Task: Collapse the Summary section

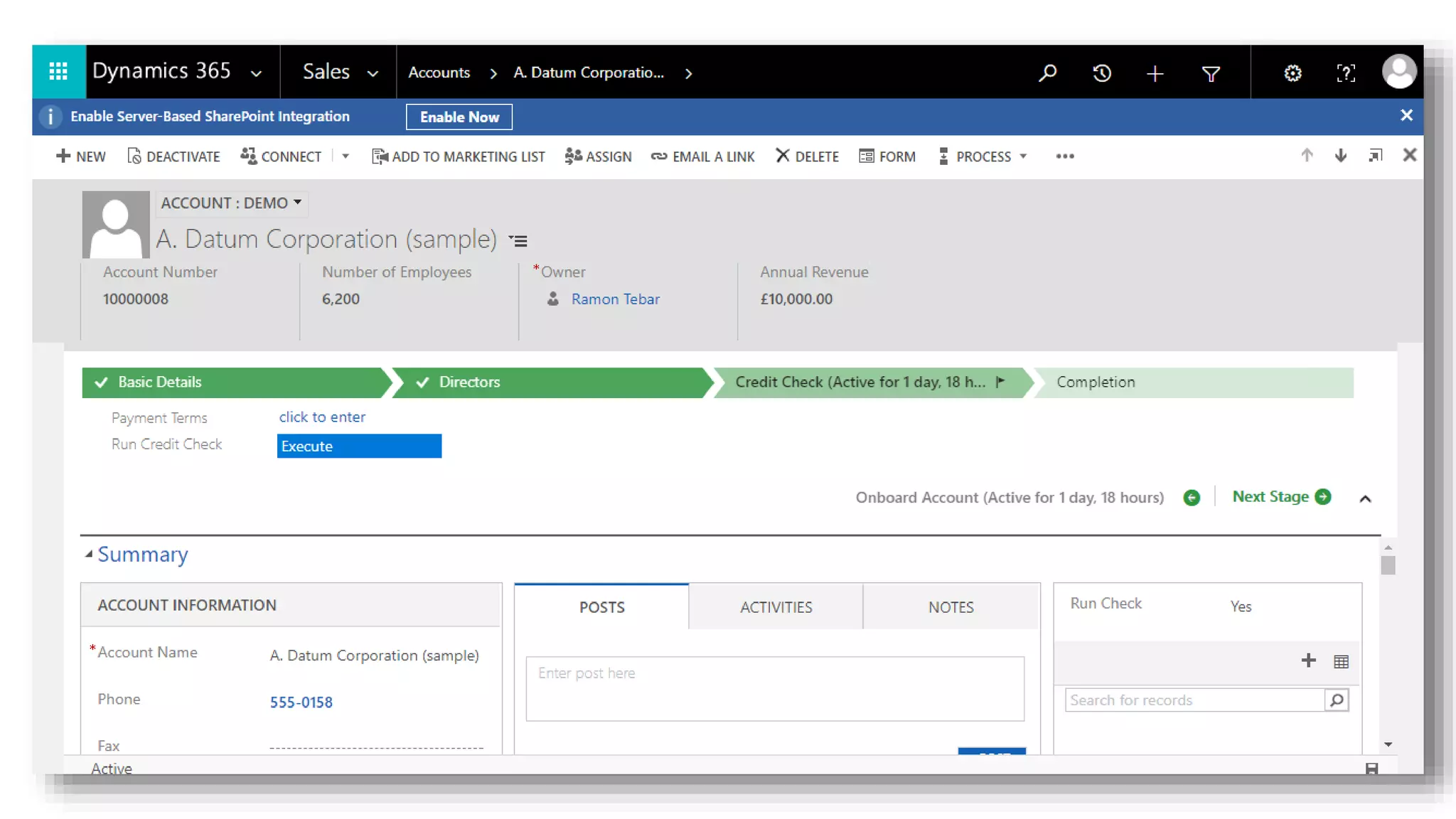Action: click(x=89, y=554)
